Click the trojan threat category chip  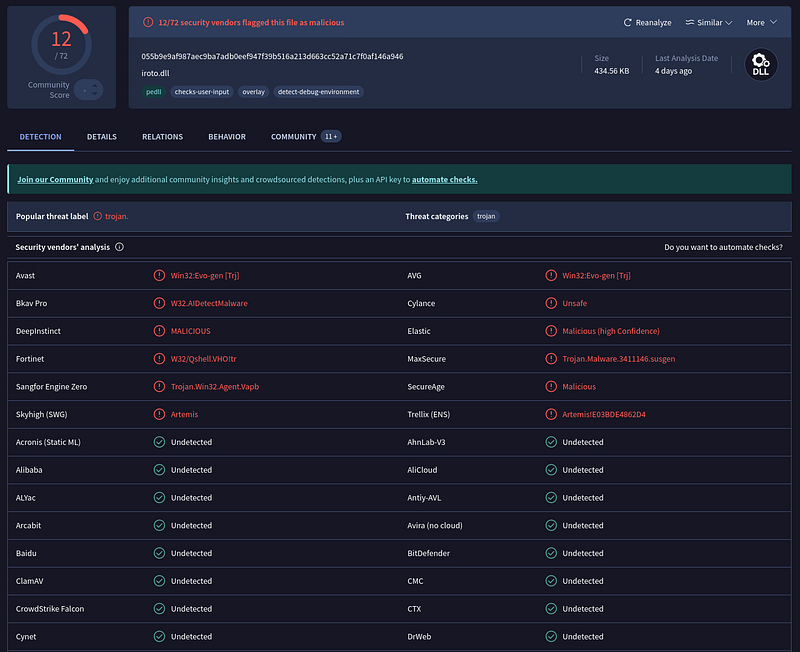(486, 216)
